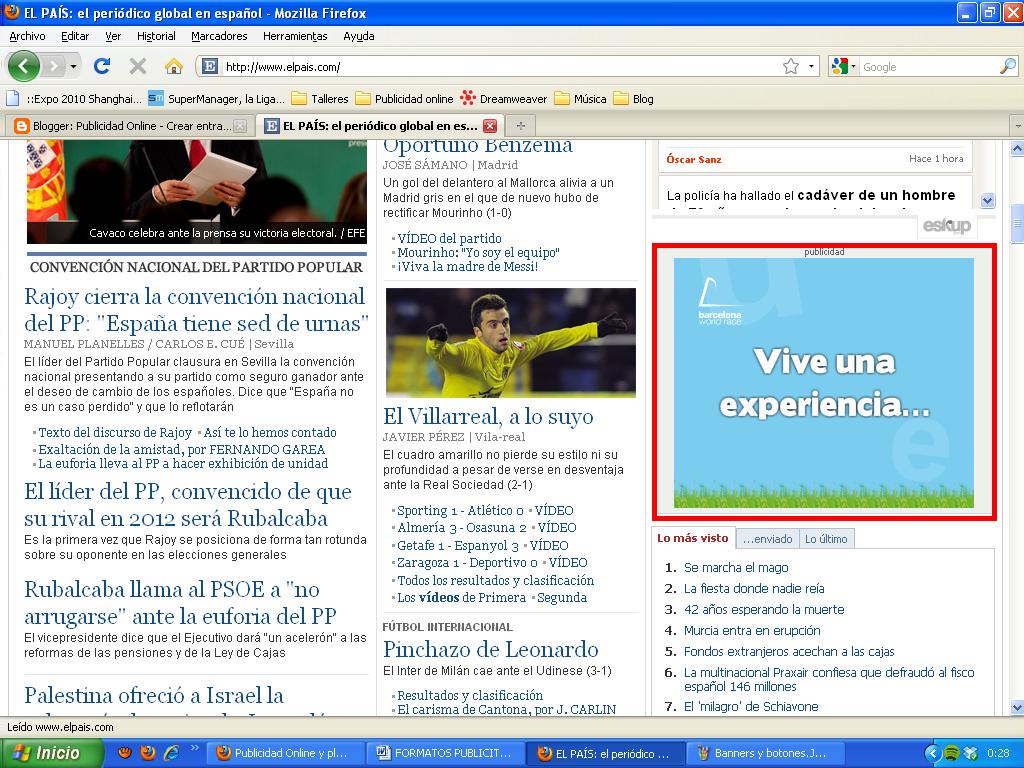
Task: Click the page scrollbar up arrow
Action: coord(1017,148)
